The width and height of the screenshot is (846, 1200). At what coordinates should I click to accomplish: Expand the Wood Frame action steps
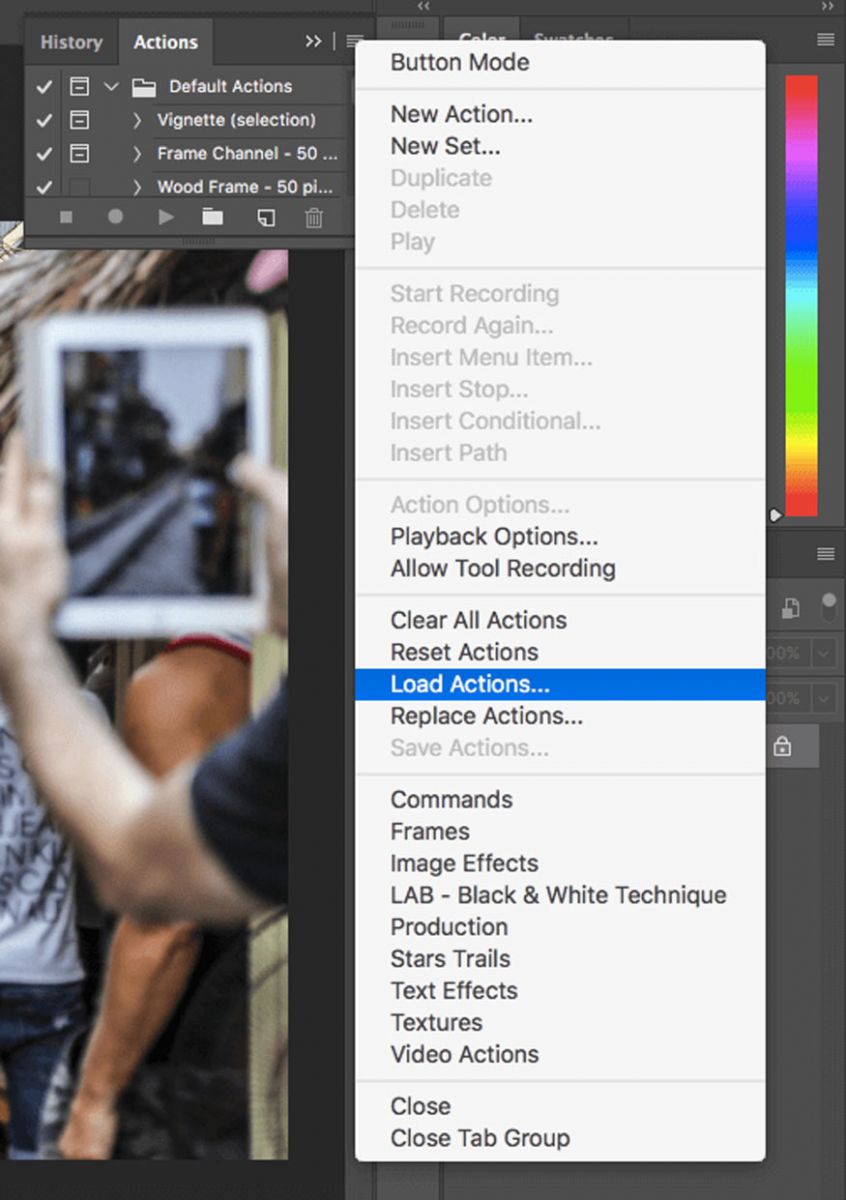point(137,187)
